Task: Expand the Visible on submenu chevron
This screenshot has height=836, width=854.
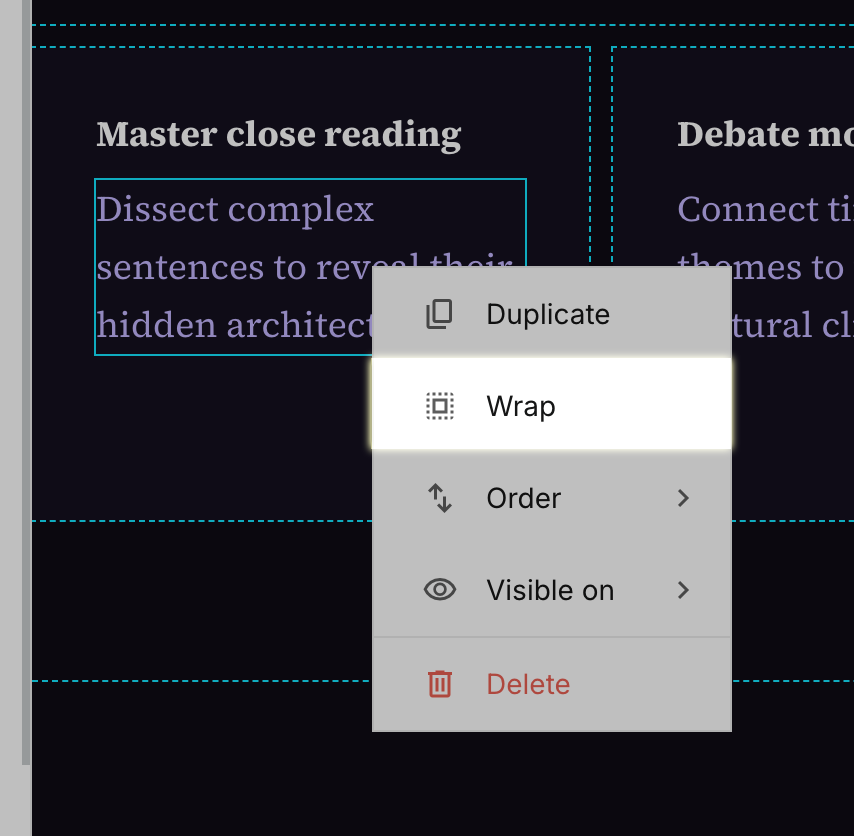Action: (x=683, y=590)
